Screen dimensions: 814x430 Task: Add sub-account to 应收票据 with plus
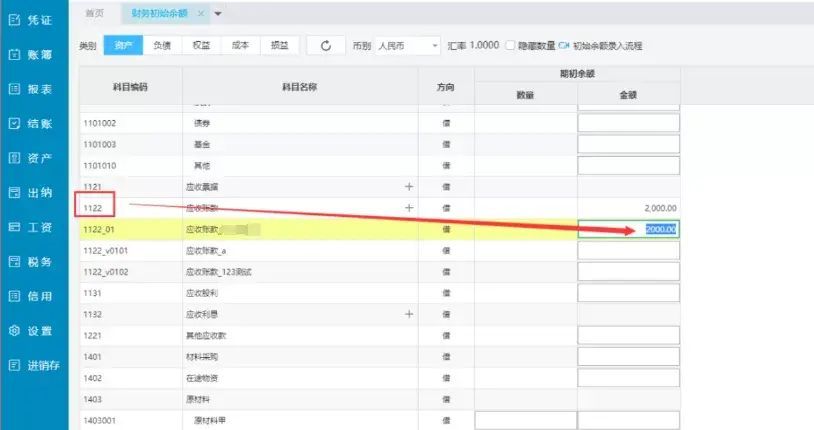tap(408, 186)
